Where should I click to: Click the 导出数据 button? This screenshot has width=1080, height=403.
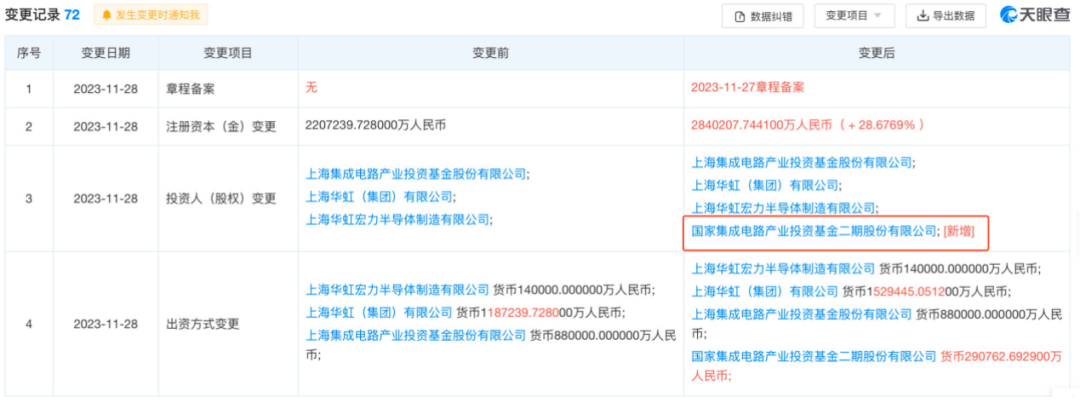(x=945, y=16)
